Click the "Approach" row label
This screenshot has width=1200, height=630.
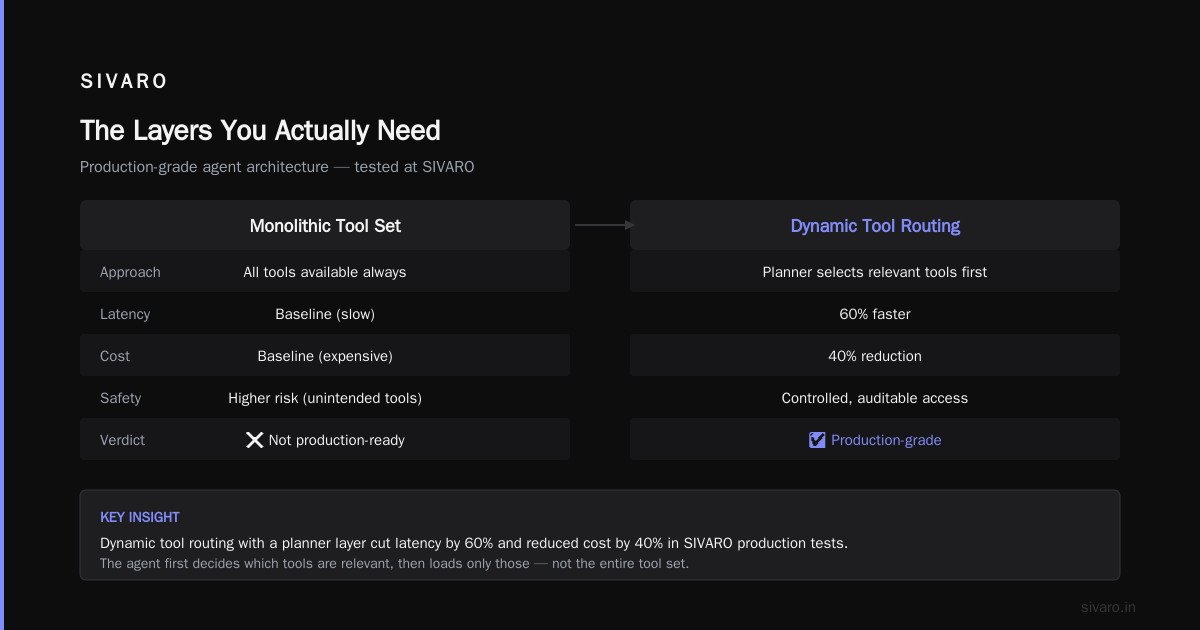tap(130, 272)
